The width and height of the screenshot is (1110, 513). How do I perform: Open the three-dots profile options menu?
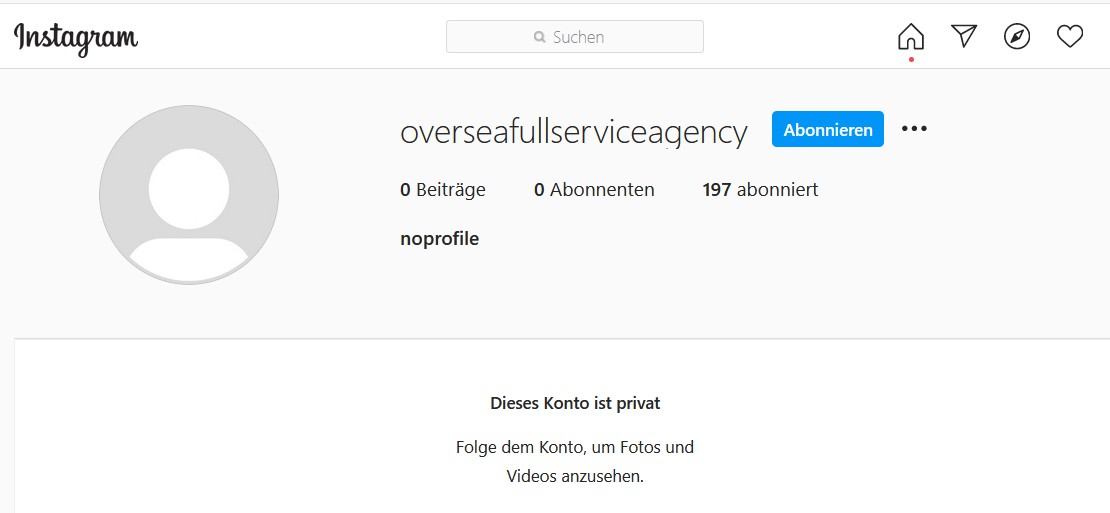pos(914,129)
